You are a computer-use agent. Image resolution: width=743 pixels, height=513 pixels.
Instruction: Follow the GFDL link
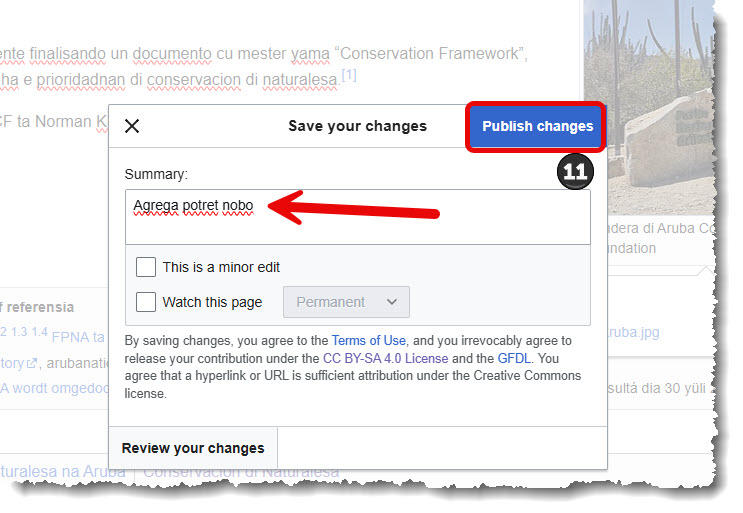tap(514, 359)
